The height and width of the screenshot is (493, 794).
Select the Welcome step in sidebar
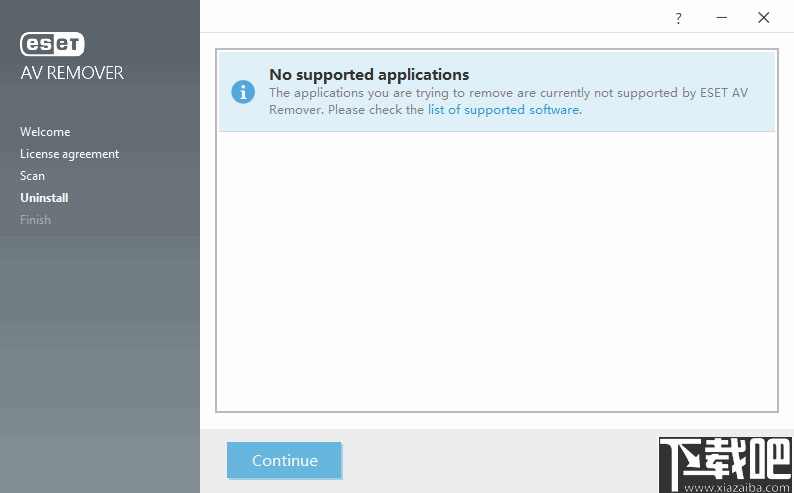[45, 132]
